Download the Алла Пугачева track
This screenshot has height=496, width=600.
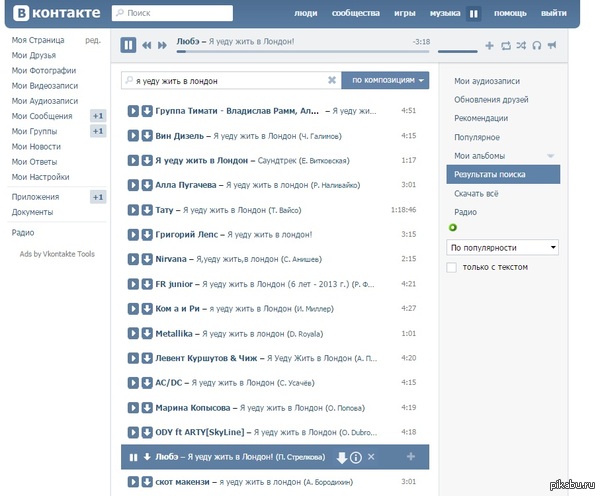click(147, 185)
